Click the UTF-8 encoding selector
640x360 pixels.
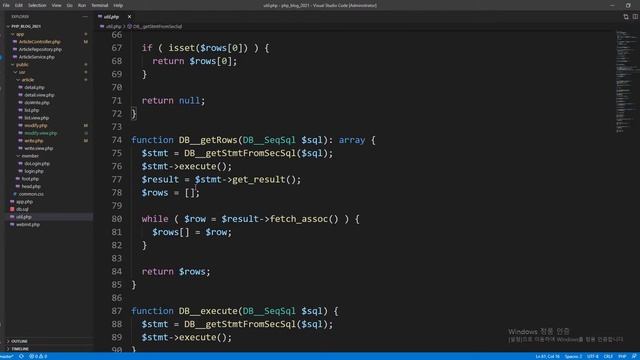(x=592, y=356)
